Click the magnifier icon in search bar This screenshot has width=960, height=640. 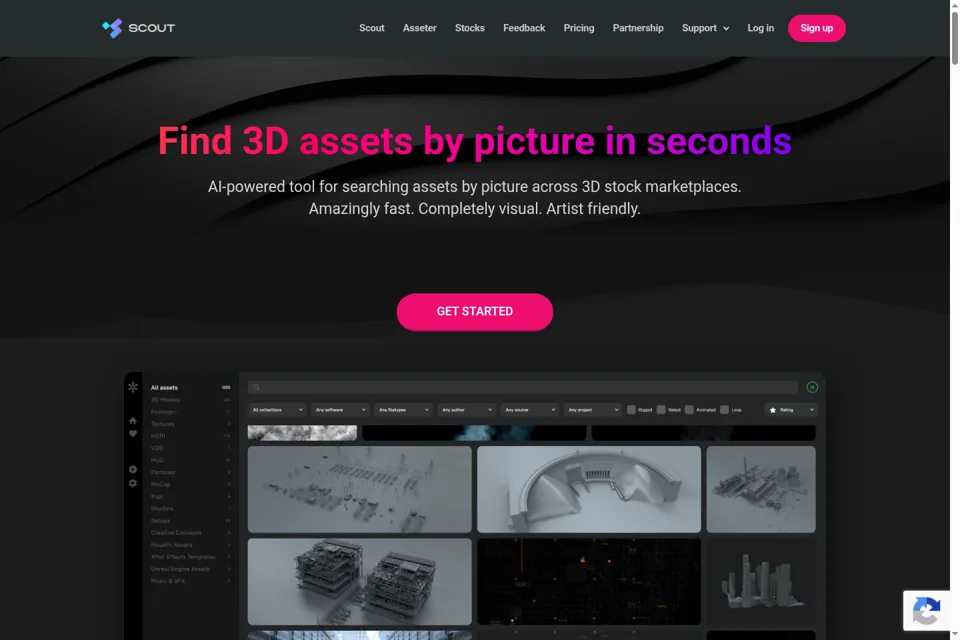(x=257, y=388)
